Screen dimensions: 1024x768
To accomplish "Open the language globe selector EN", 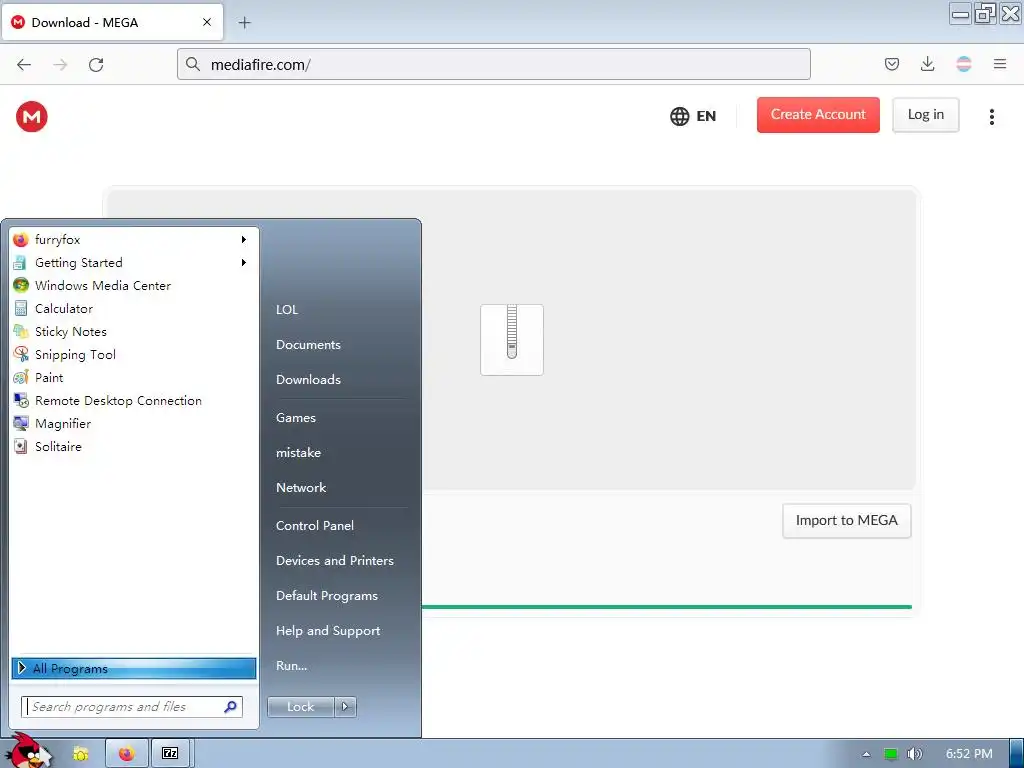I will (693, 116).
